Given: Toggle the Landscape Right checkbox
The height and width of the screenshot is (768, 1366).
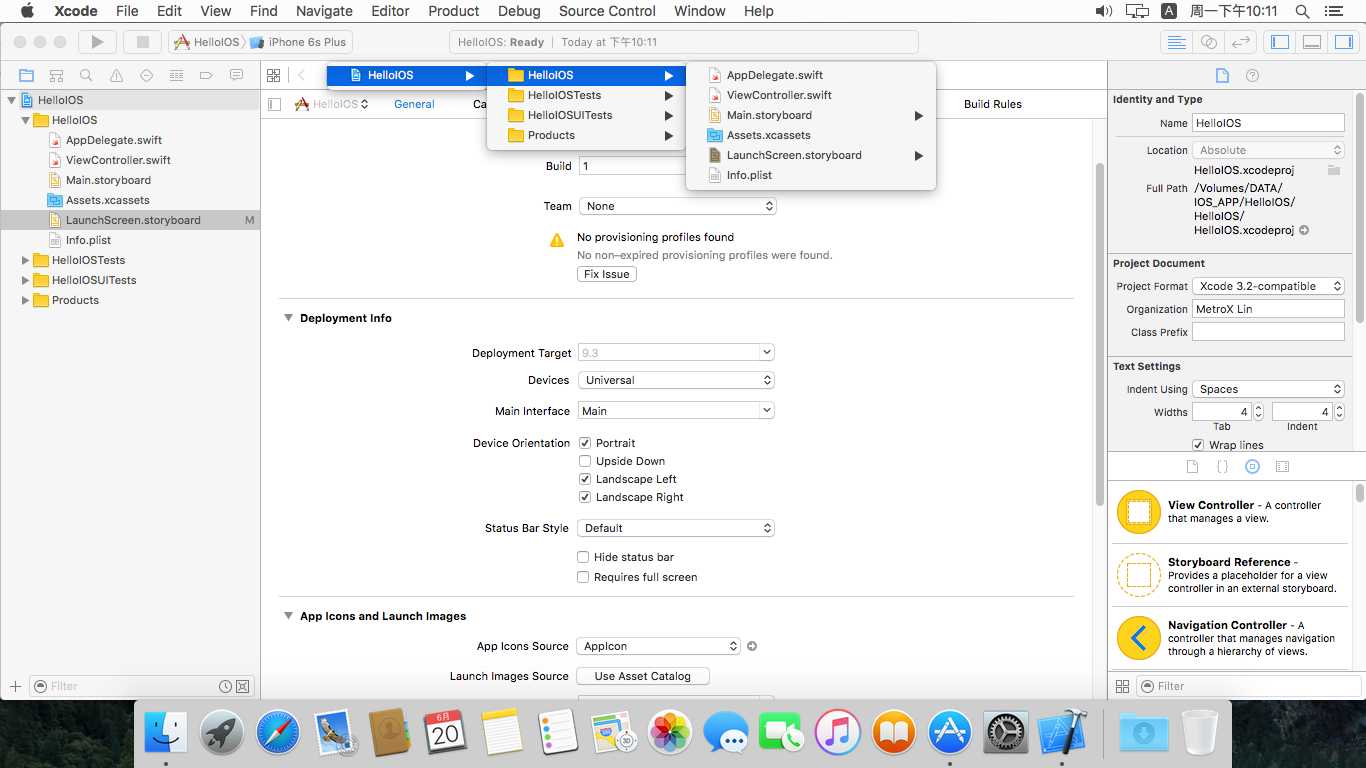Looking at the screenshot, I should pos(584,497).
